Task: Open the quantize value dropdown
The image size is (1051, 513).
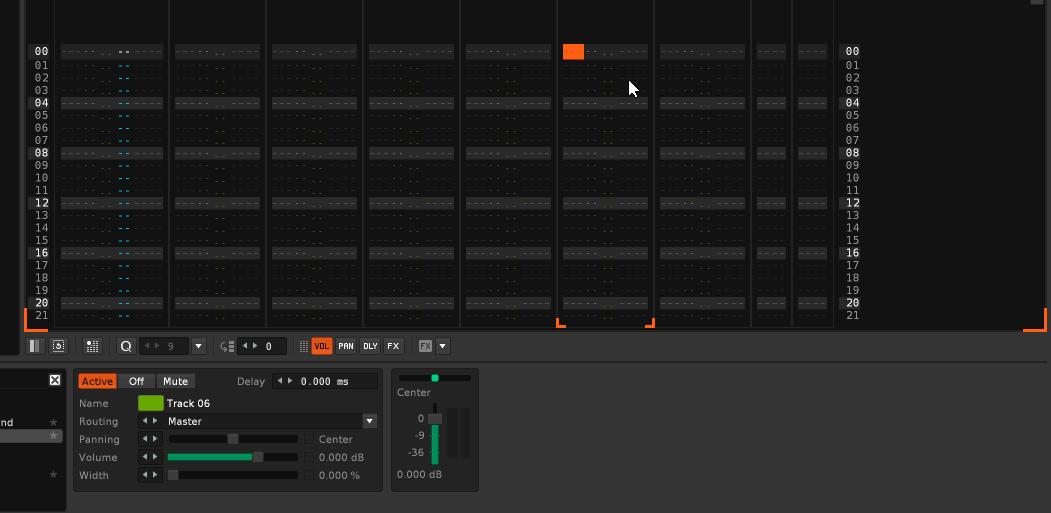Action: [198, 346]
